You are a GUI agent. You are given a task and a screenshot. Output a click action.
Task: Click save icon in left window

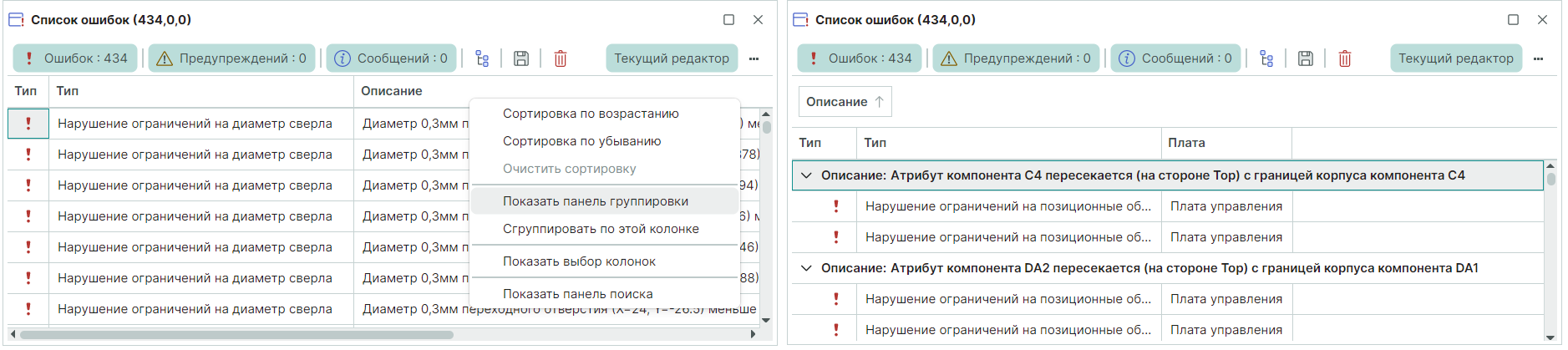coord(521,58)
